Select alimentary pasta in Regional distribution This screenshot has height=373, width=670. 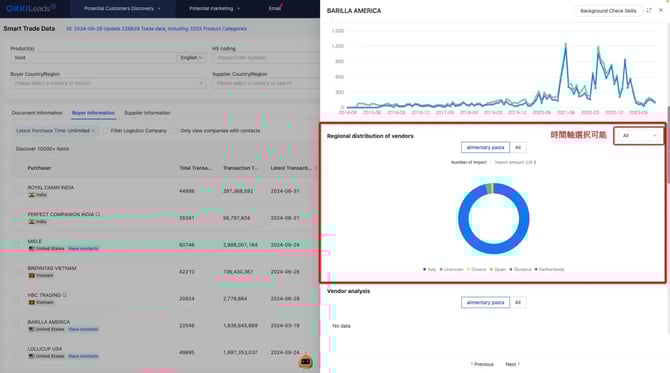click(485, 147)
